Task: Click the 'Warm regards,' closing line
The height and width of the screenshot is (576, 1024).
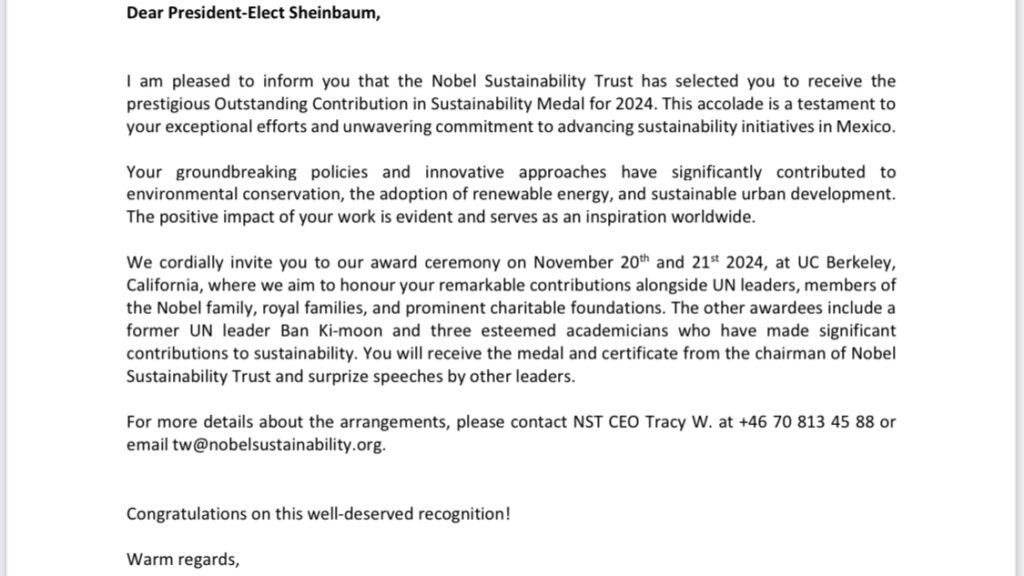Action: 183,560
